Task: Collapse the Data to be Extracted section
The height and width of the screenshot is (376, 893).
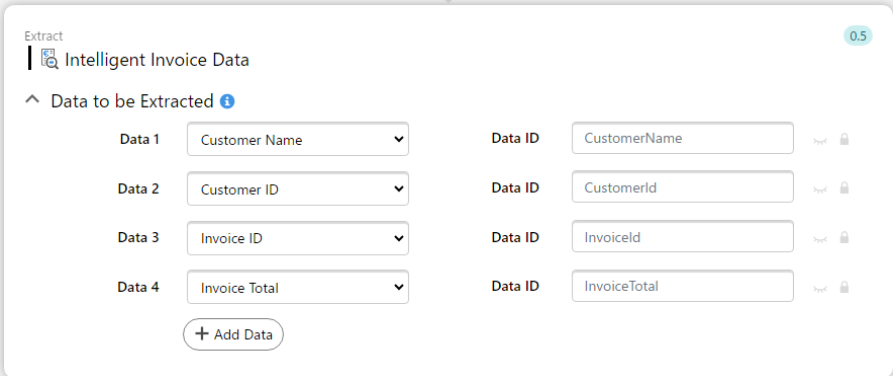Action: (33, 100)
